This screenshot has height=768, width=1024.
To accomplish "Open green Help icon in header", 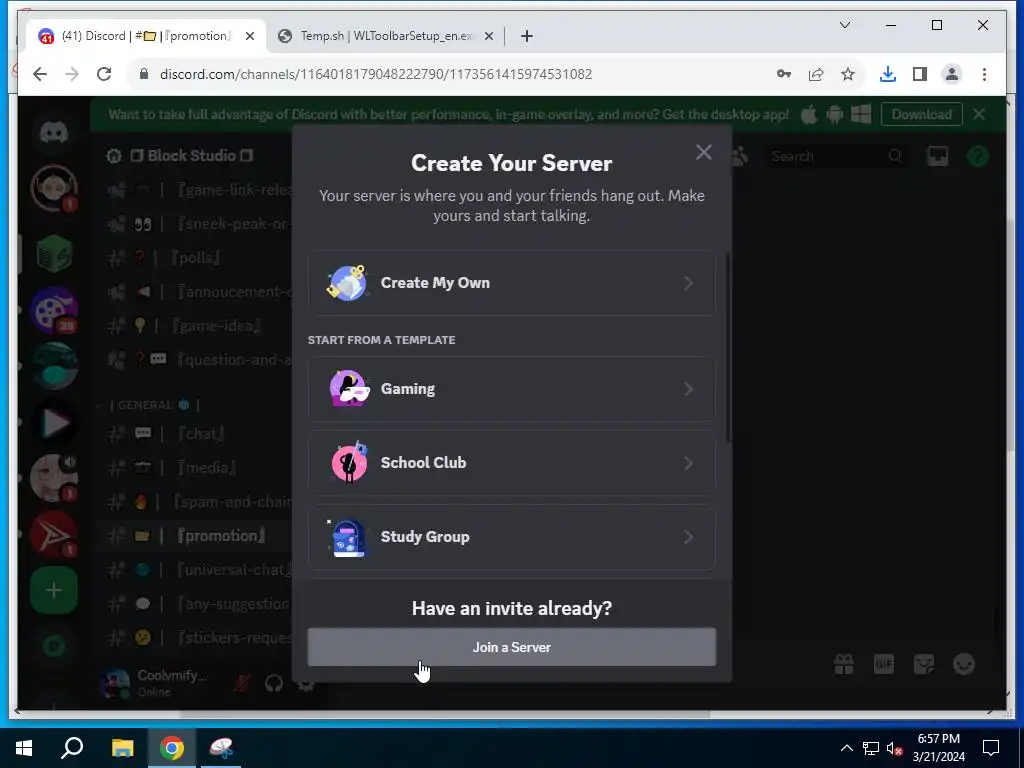I will [x=978, y=156].
